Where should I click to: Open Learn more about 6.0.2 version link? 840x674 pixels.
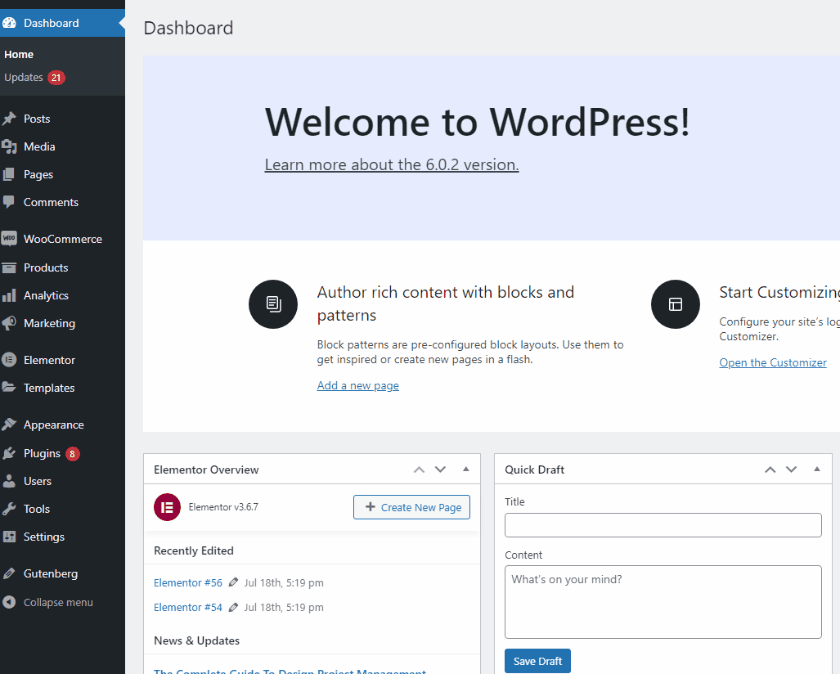392,164
